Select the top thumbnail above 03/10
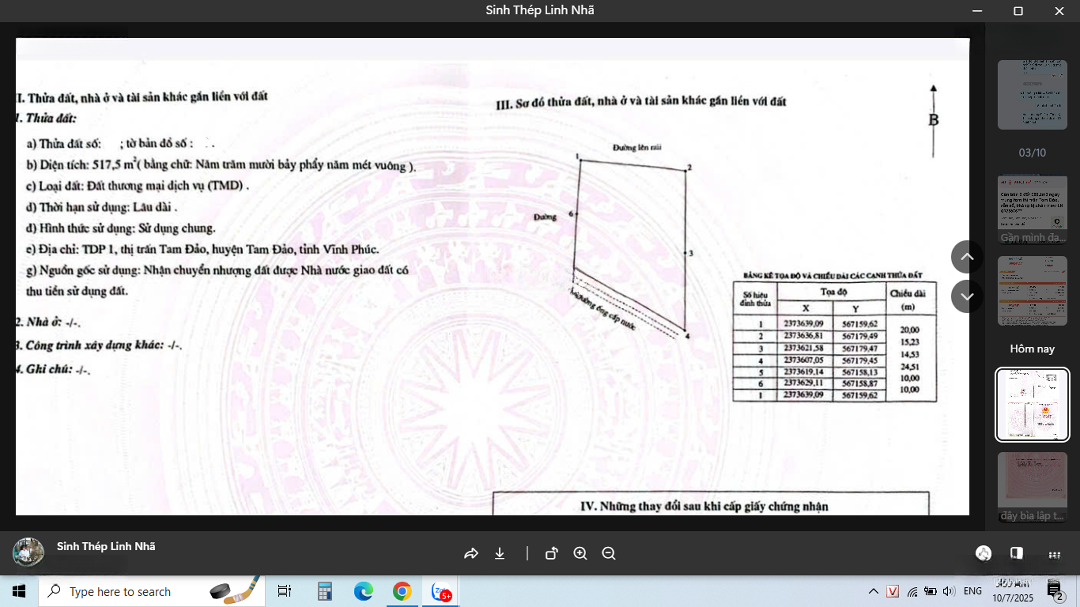Screen dimensions: 1080x607 pyautogui.click(x=1032, y=95)
